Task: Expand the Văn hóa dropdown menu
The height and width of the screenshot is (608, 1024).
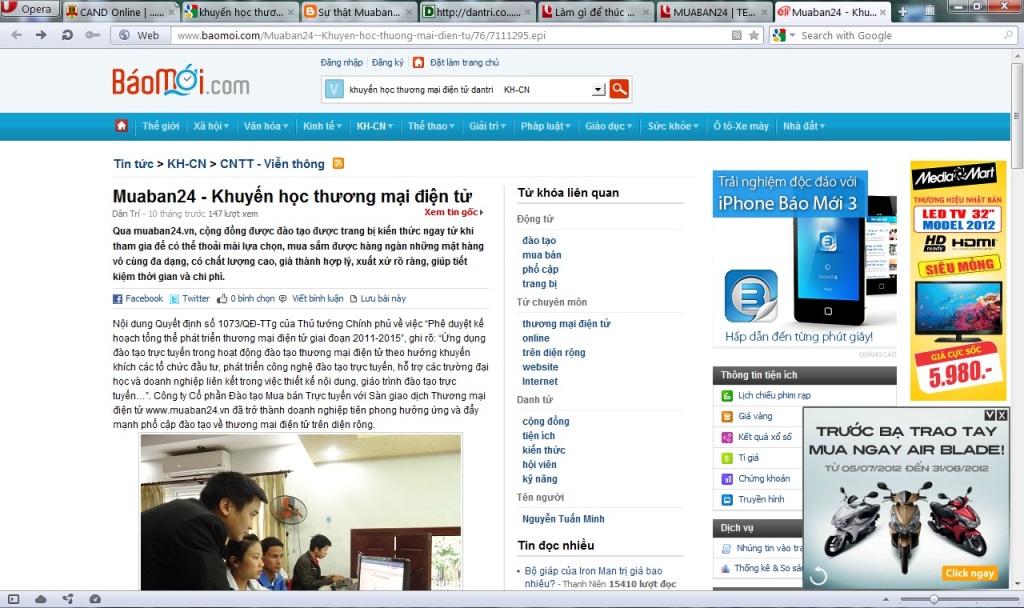Action: 266,126
